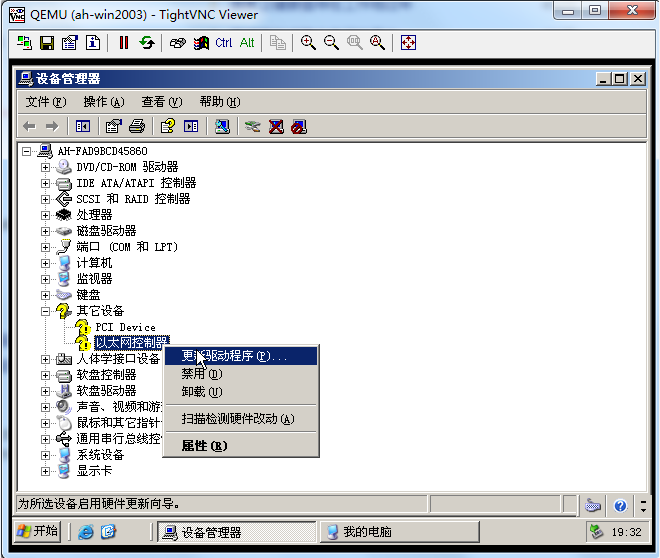Click the VNC refresh screen icon
The height and width of the screenshot is (558, 660).
[147, 43]
